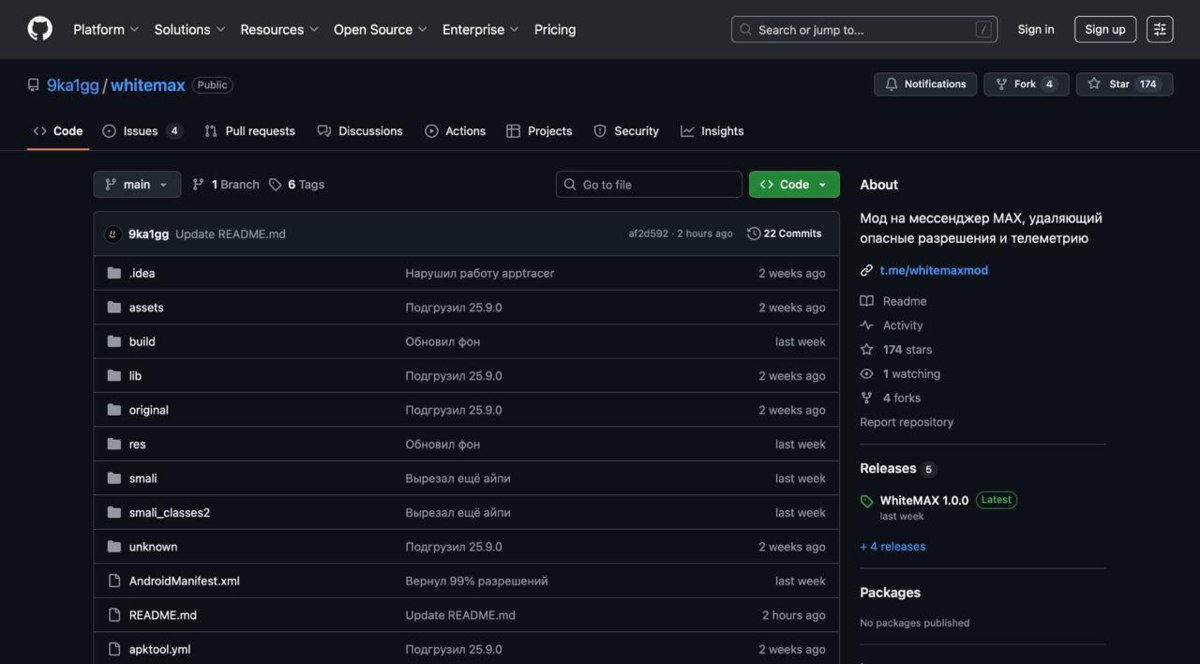Click the clock icon in 22 Commits
Screen dimensions: 1200x664
coord(754,234)
